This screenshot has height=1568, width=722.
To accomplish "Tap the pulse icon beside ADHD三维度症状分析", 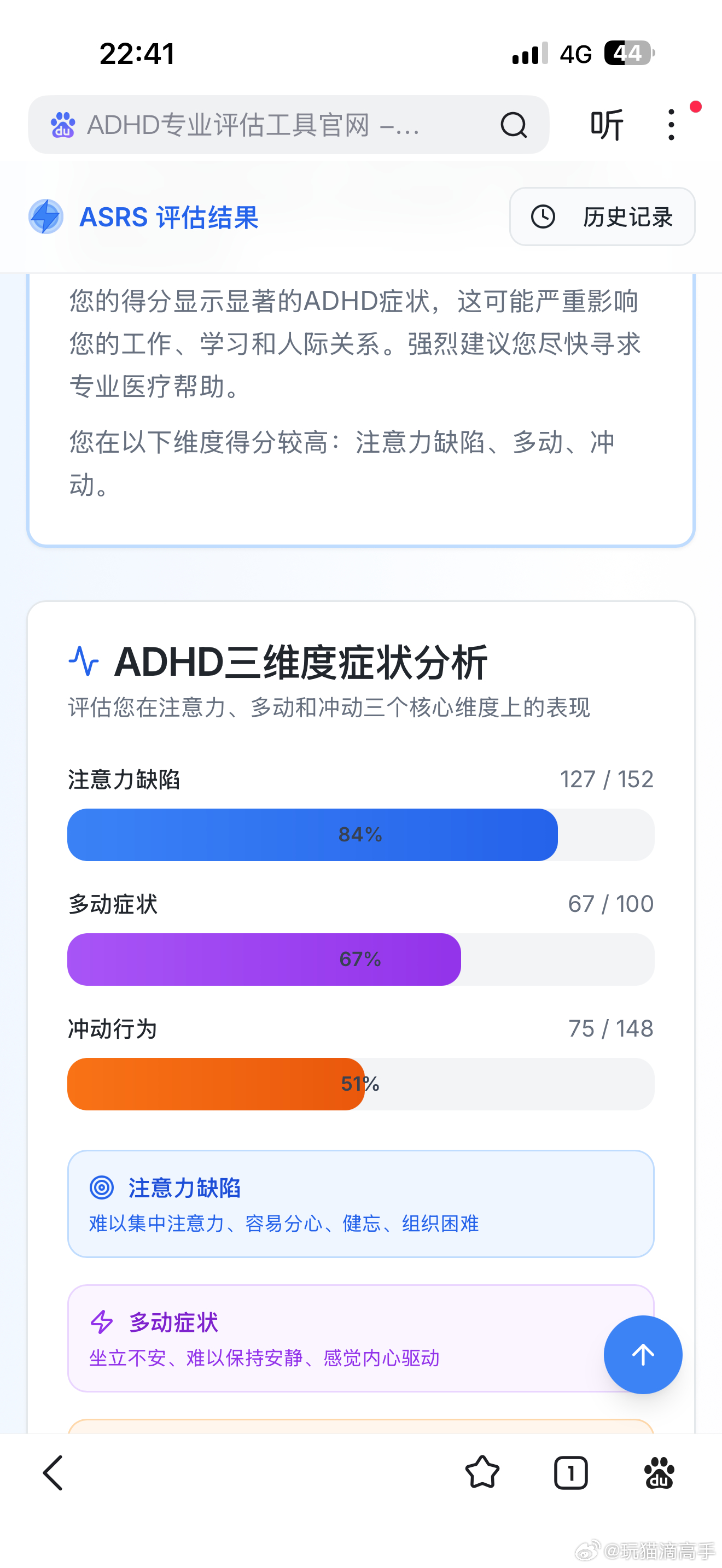I will [x=83, y=662].
